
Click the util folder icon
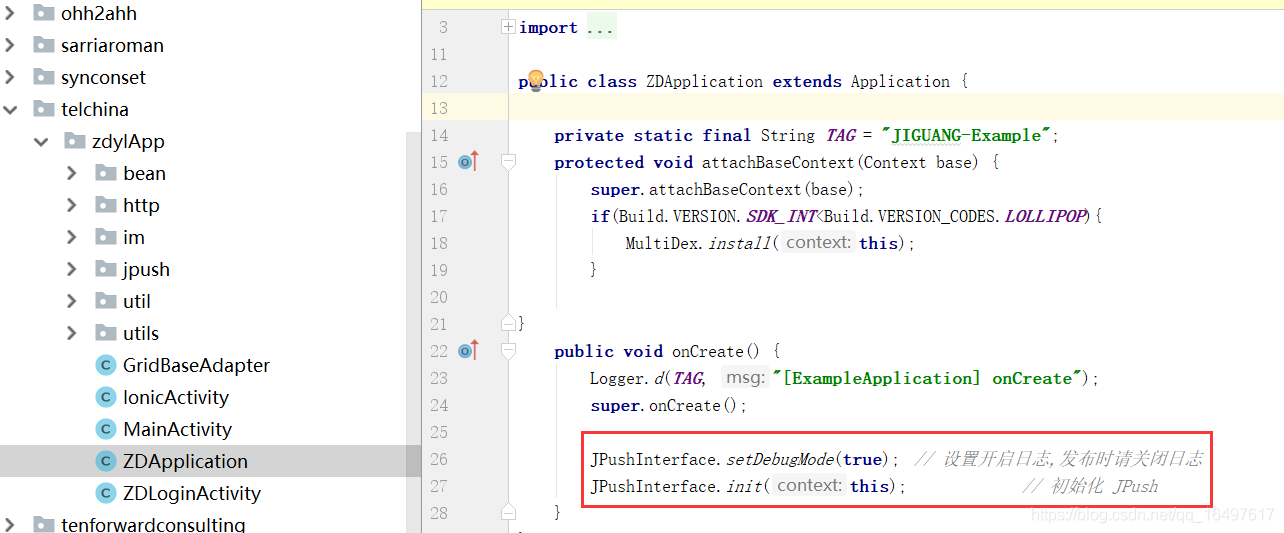(106, 301)
